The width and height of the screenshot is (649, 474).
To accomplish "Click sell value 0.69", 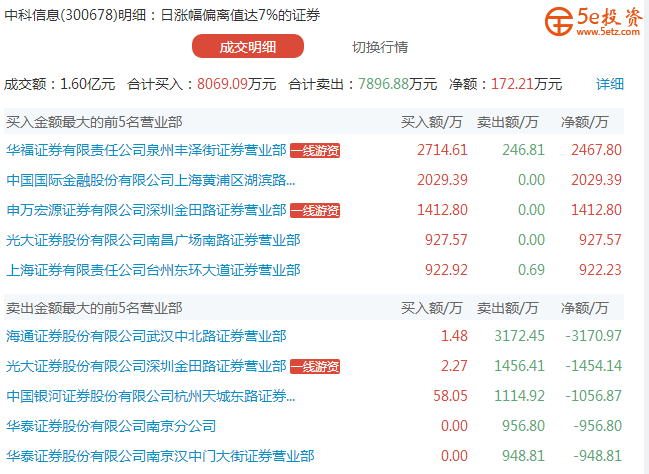I will pyautogui.click(x=531, y=270).
